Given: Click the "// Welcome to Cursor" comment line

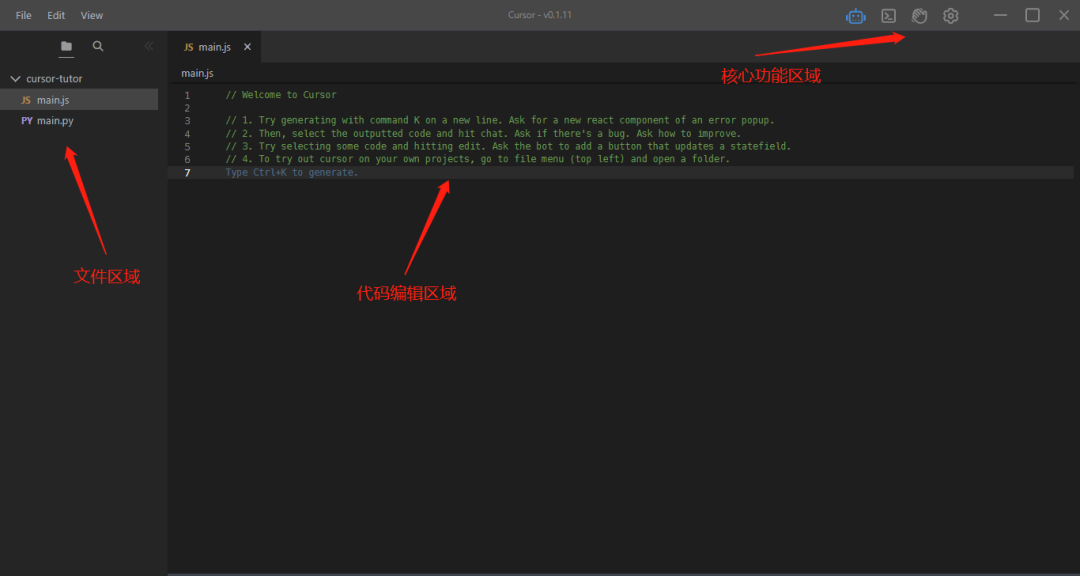Looking at the screenshot, I should tap(280, 95).
